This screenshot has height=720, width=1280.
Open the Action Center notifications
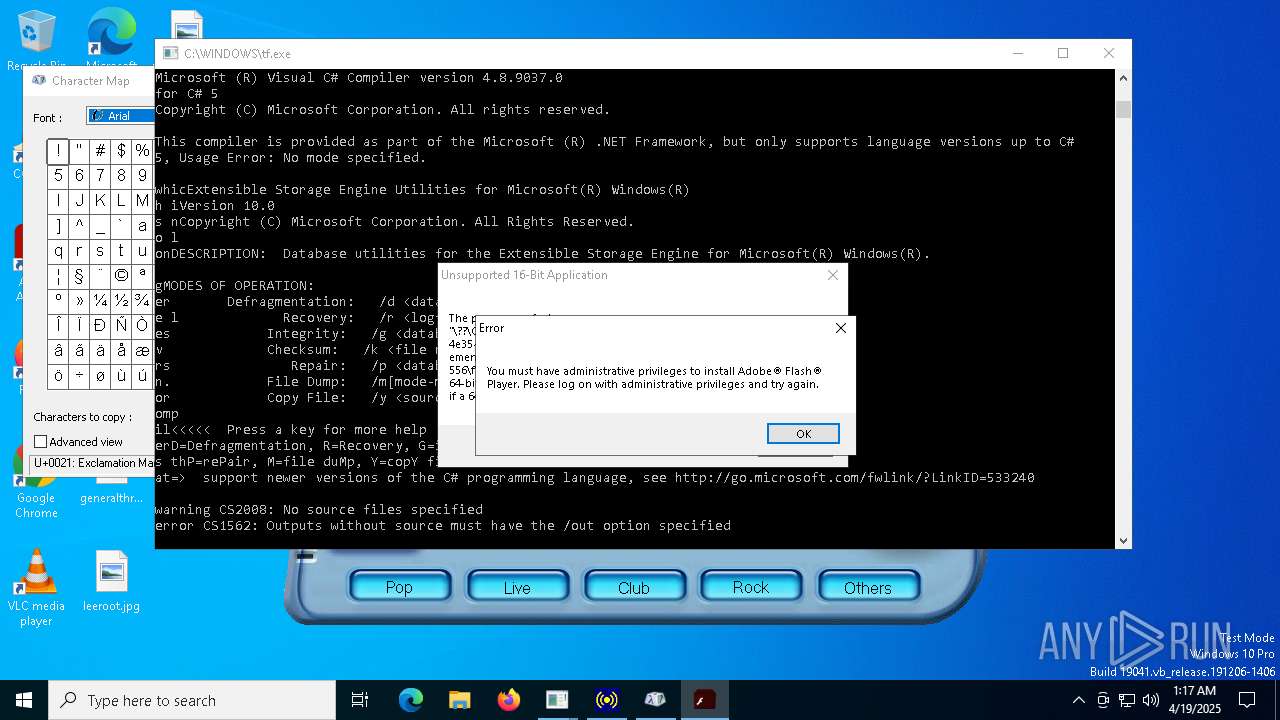click(x=1247, y=700)
